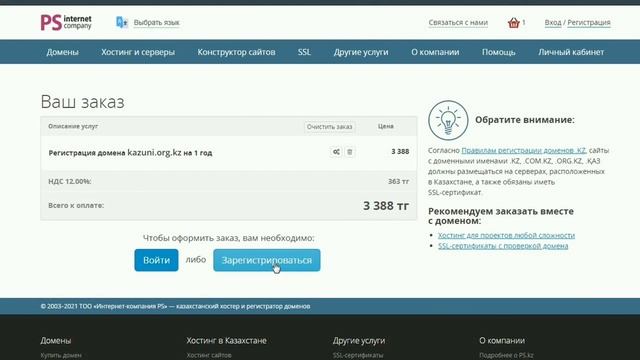The image size is (640, 360).
Task: Go to Личный кабинет
Action: tap(571, 52)
